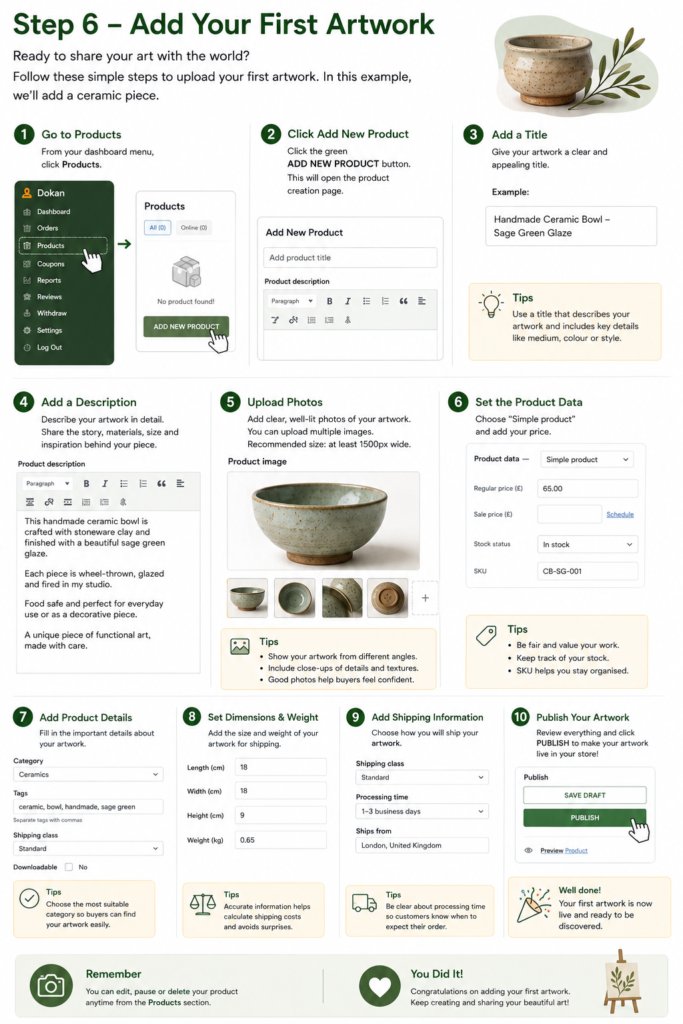Open the Category dropdown showing Ceramics
This screenshot has width=683, height=1024.
[x=88, y=775]
